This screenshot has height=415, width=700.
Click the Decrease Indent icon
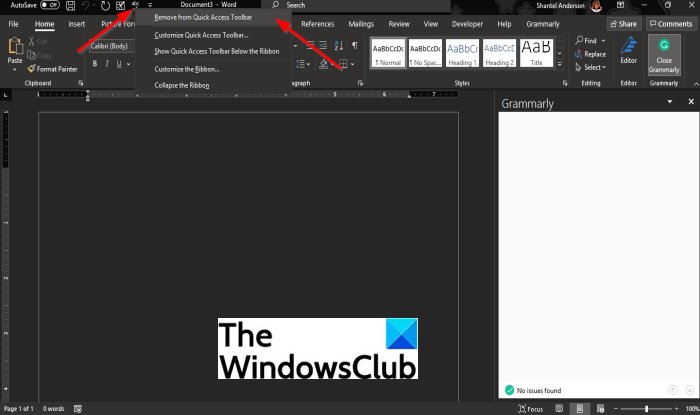pyautogui.click(x=310, y=45)
